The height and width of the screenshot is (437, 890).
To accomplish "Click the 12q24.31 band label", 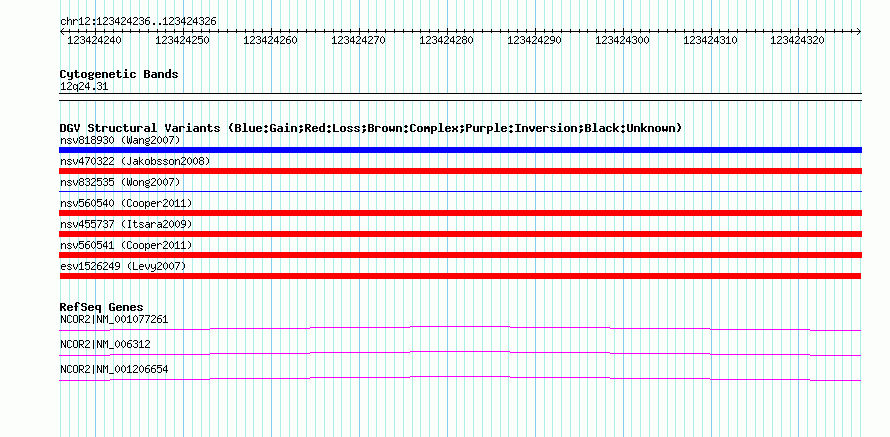I will pyautogui.click(x=83, y=87).
